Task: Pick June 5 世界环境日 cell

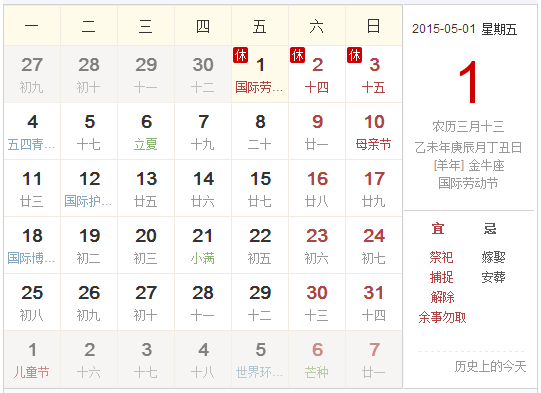Action: 260,359
